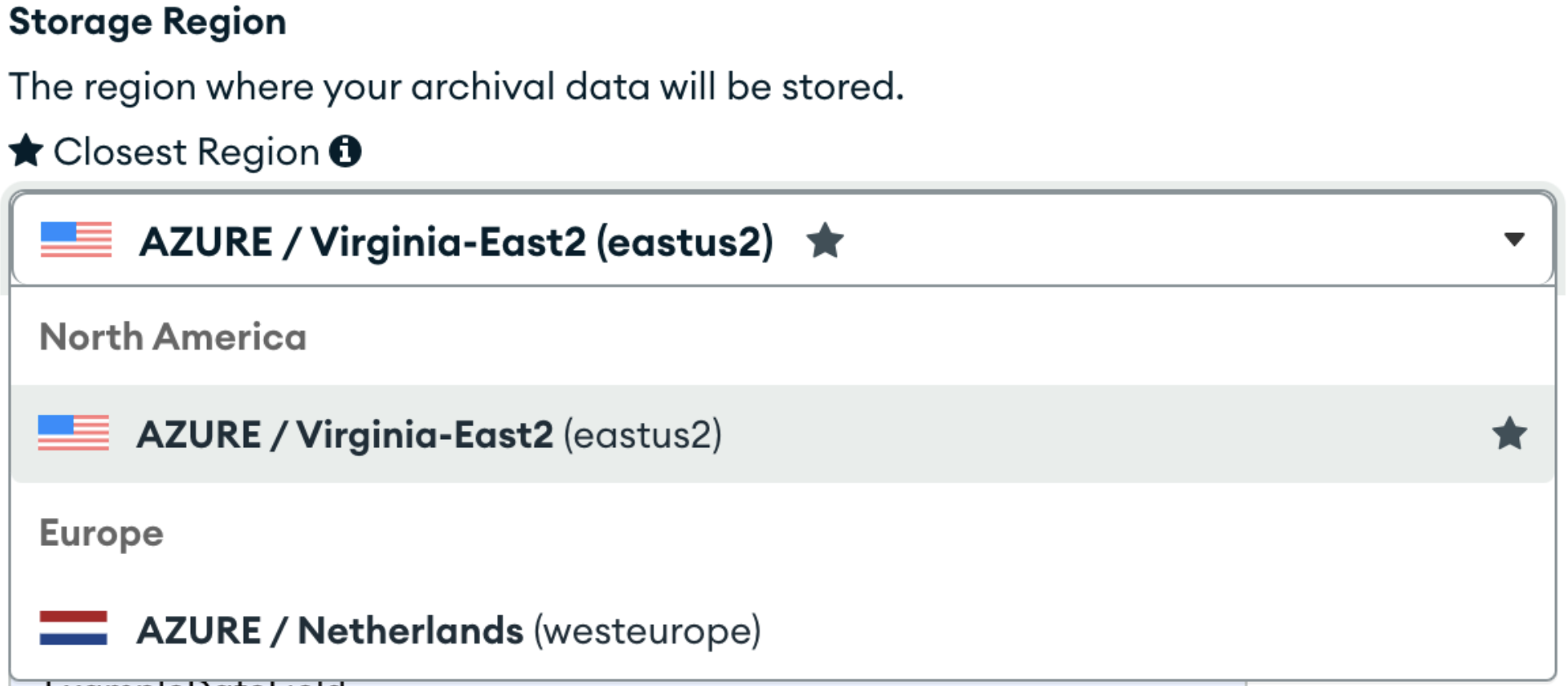The height and width of the screenshot is (686, 1568).
Task: Click the Storage Region heading
Action: pos(148,22)
